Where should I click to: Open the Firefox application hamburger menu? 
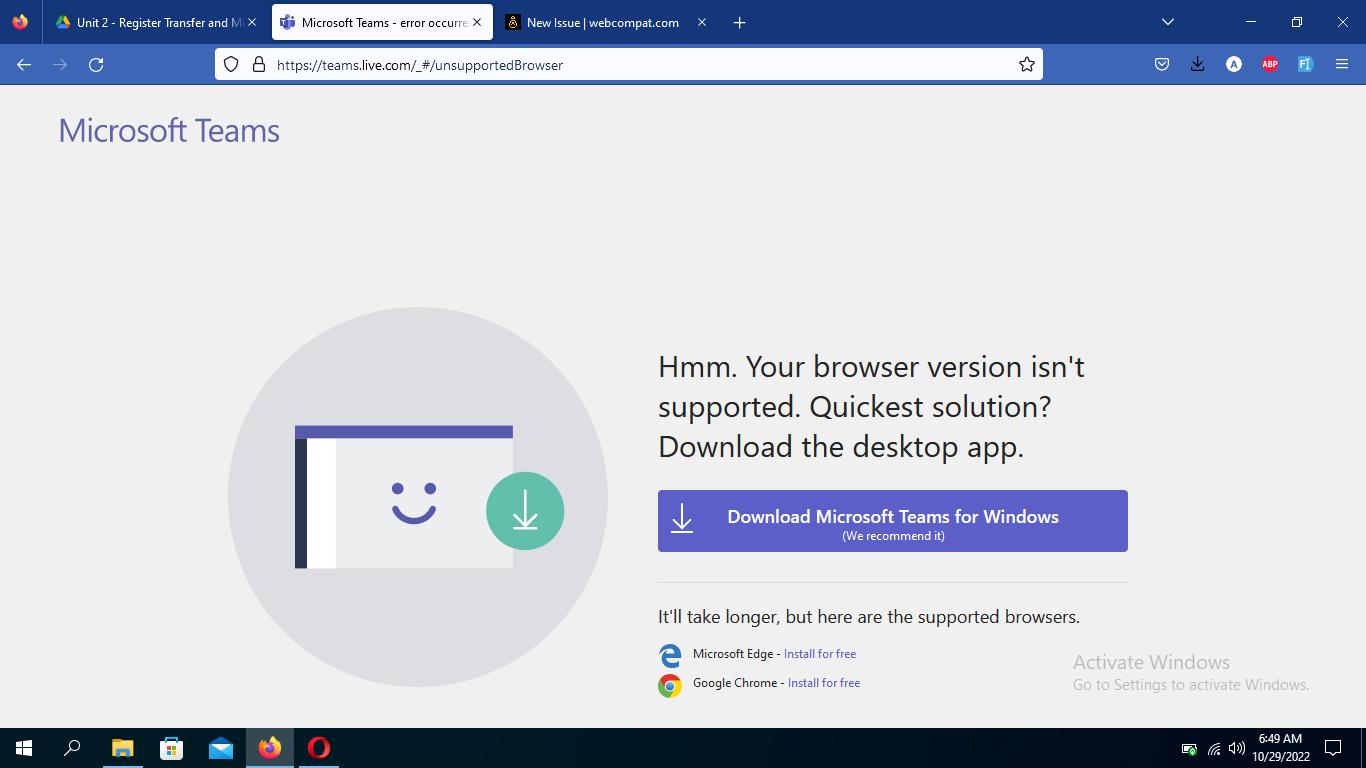pos(1342,65)
